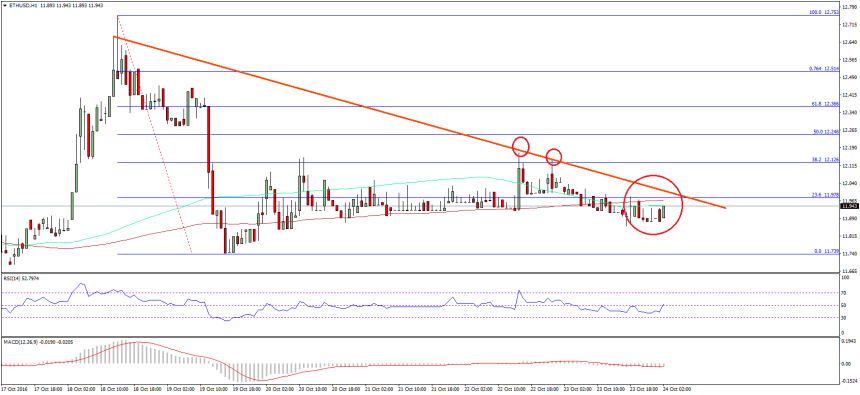Click the 11.665 price axis value
The width and height of the screenshot is (860, 395).
(850, 271)
